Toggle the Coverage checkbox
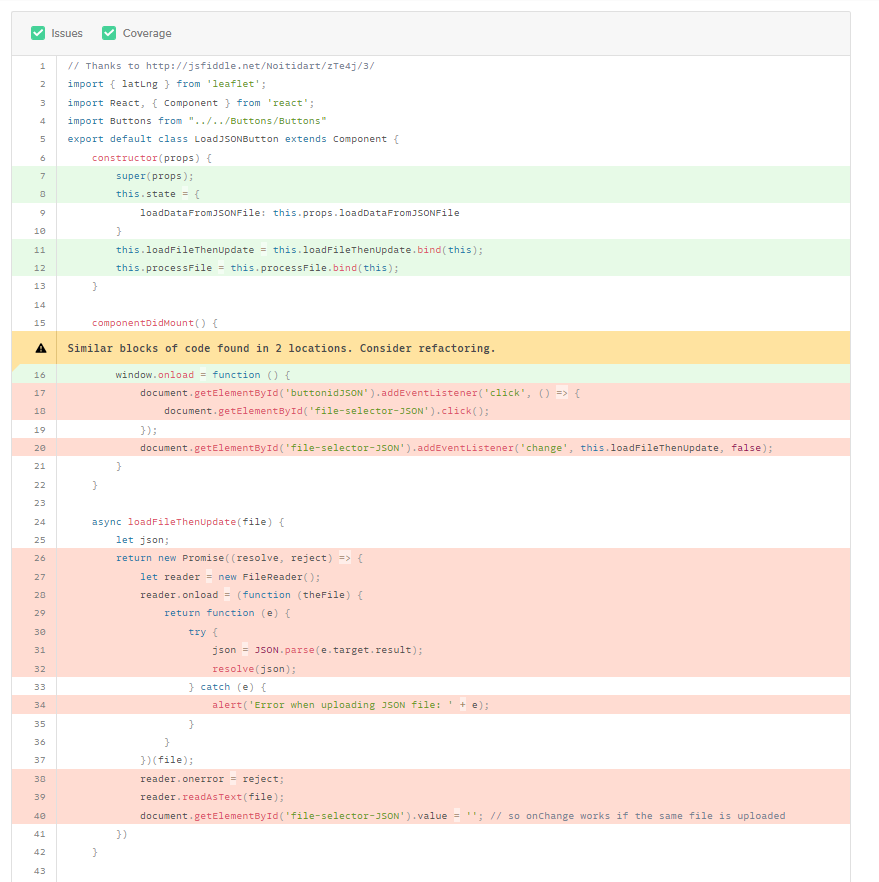 (x=109, y=33)
